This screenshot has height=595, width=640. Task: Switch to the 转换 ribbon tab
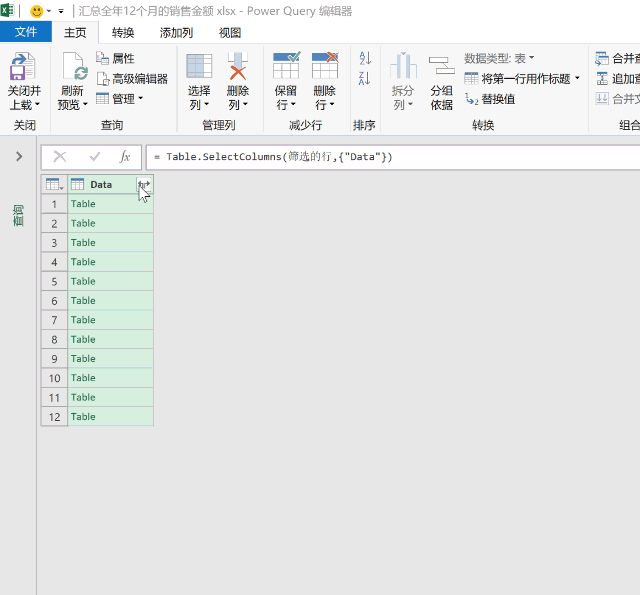pos(123,33)
